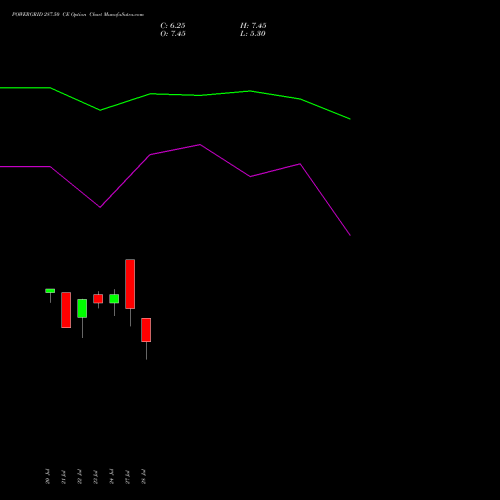Select the small green candle for 24 Jul

[x=114, y=299]
